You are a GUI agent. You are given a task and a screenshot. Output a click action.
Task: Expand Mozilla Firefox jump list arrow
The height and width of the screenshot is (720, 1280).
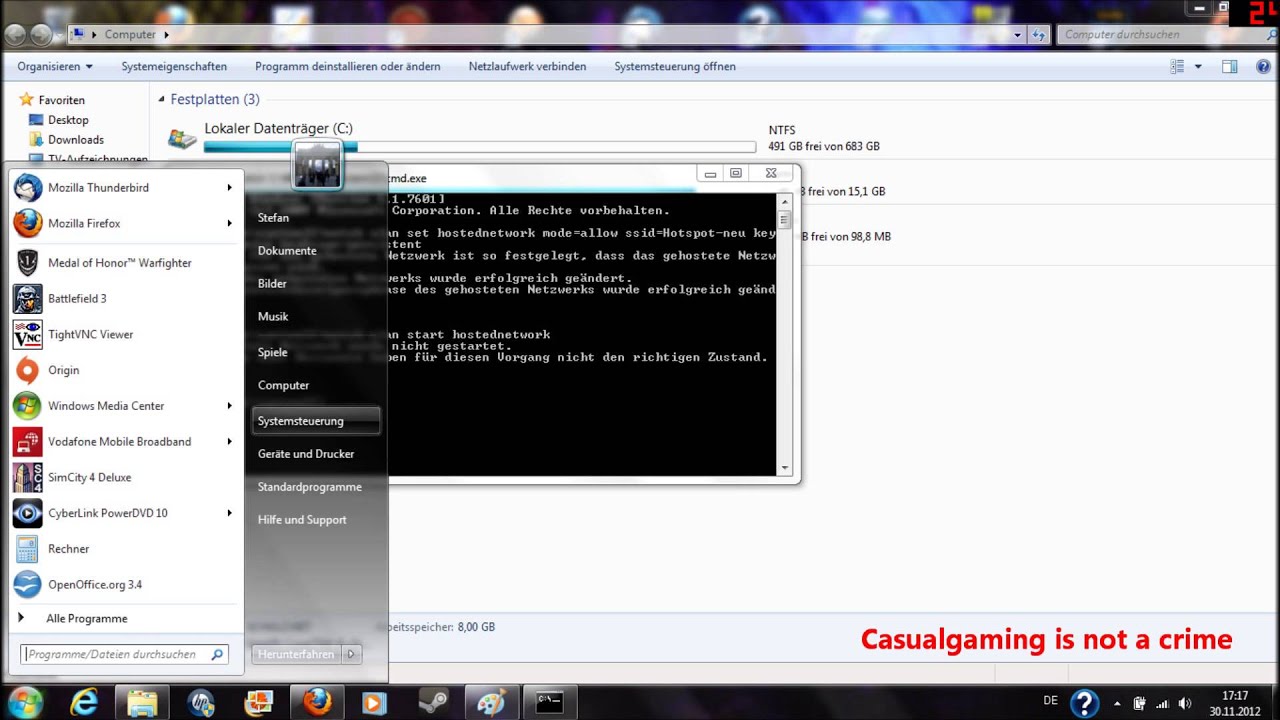tap(229, 224)
